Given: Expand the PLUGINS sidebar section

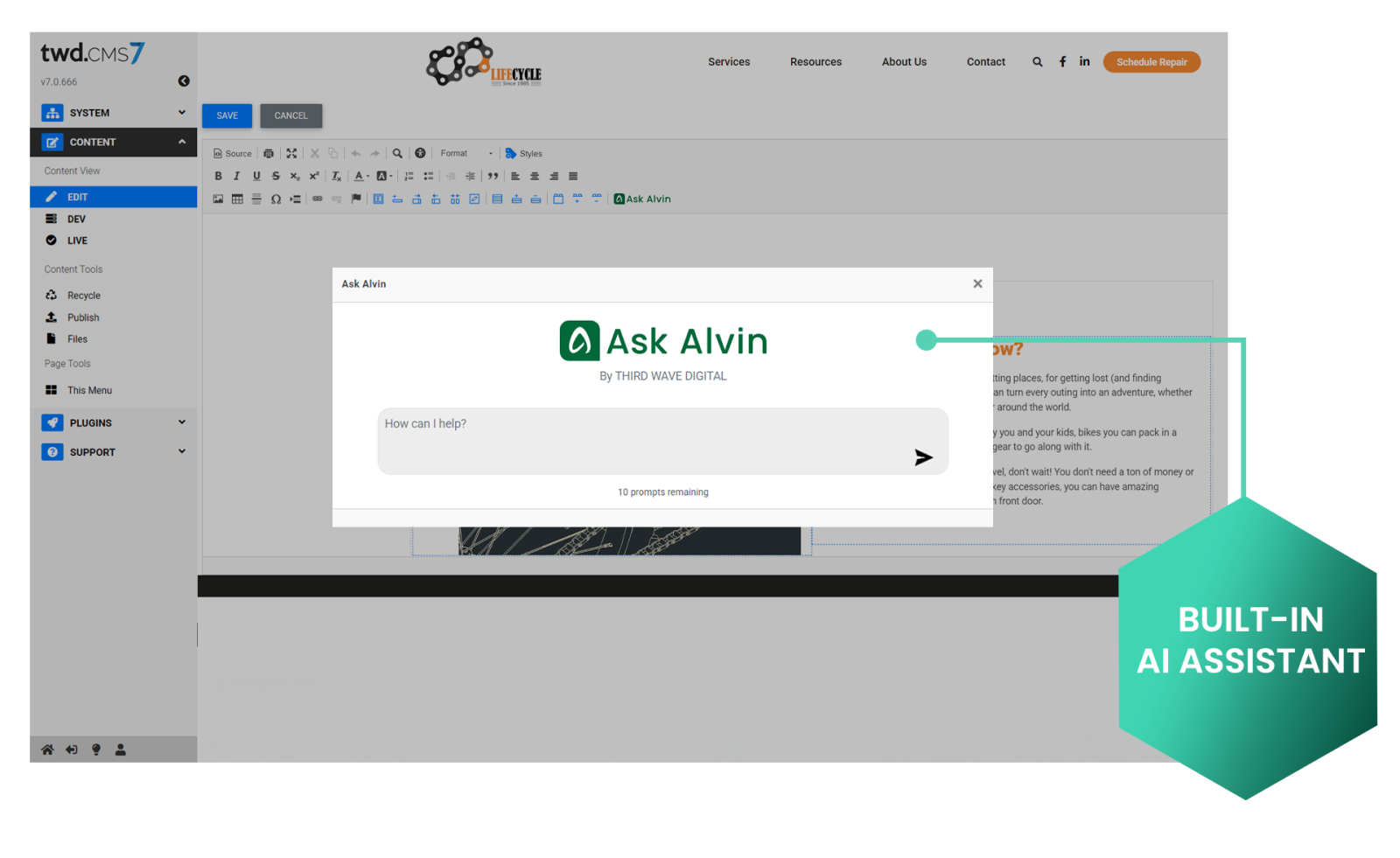Looking at the screenshot, I should click(114, 423).
